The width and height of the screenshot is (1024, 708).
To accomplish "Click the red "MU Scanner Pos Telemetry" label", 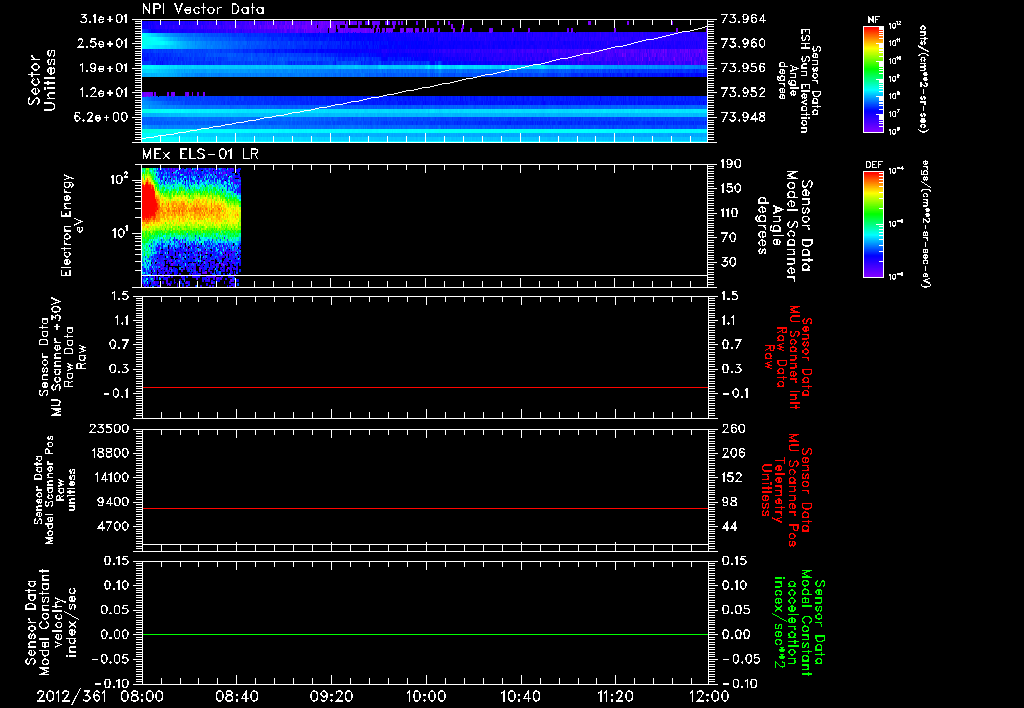I will pyautogui.click(x=786, y=490).
